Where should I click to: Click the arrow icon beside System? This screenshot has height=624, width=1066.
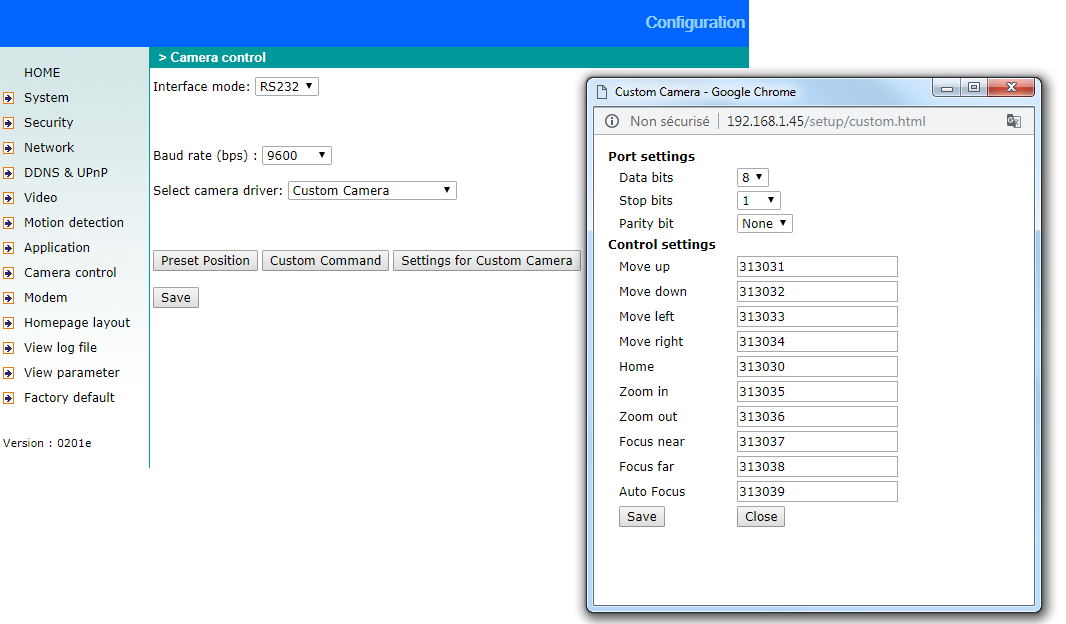[8, 98]
